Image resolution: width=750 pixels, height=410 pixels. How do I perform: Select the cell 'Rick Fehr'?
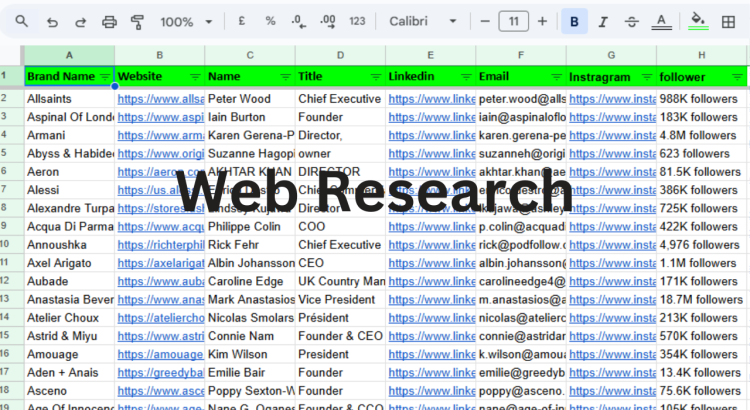point(250,245)
